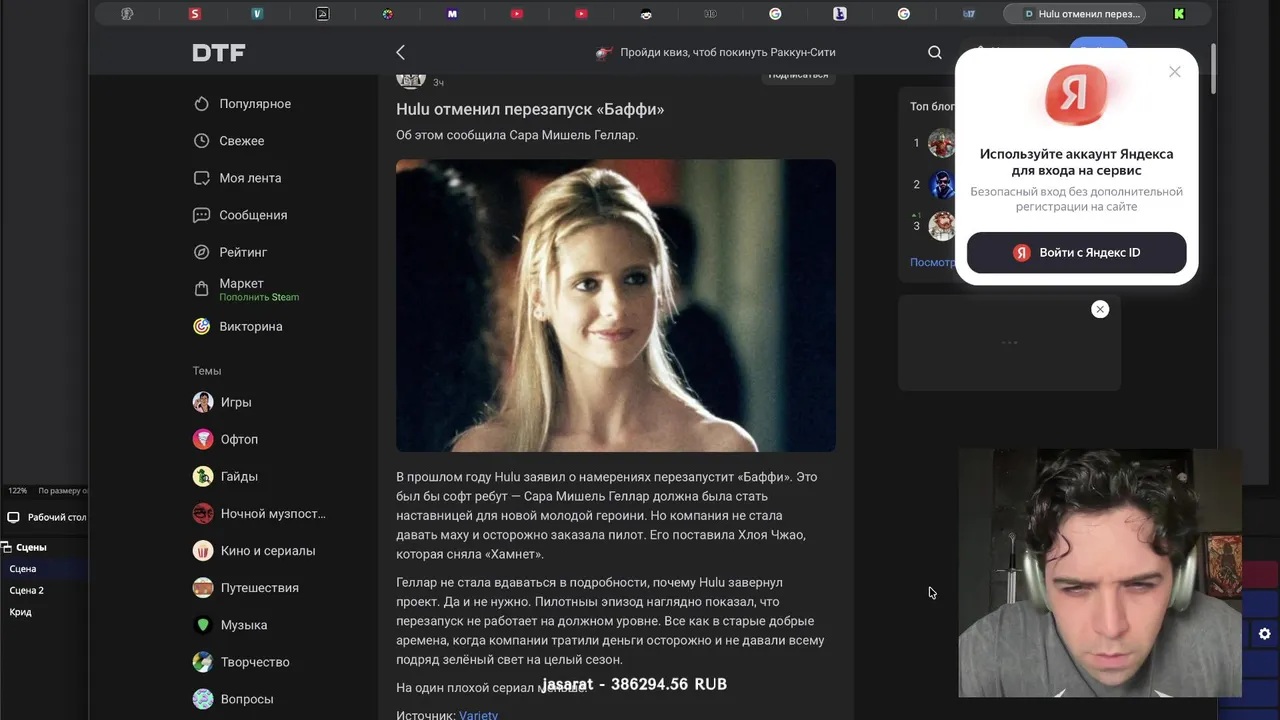Switch to the green K browser tab

(1179, 14)
